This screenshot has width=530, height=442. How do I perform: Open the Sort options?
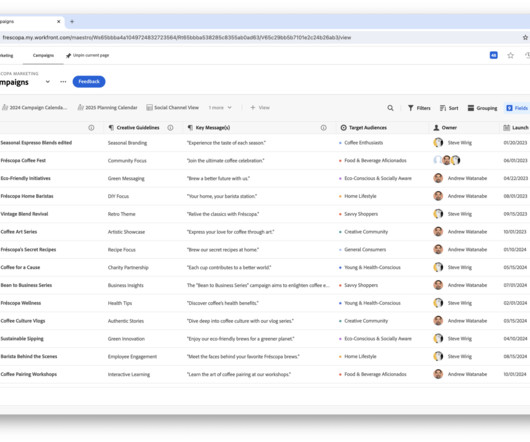449,108
